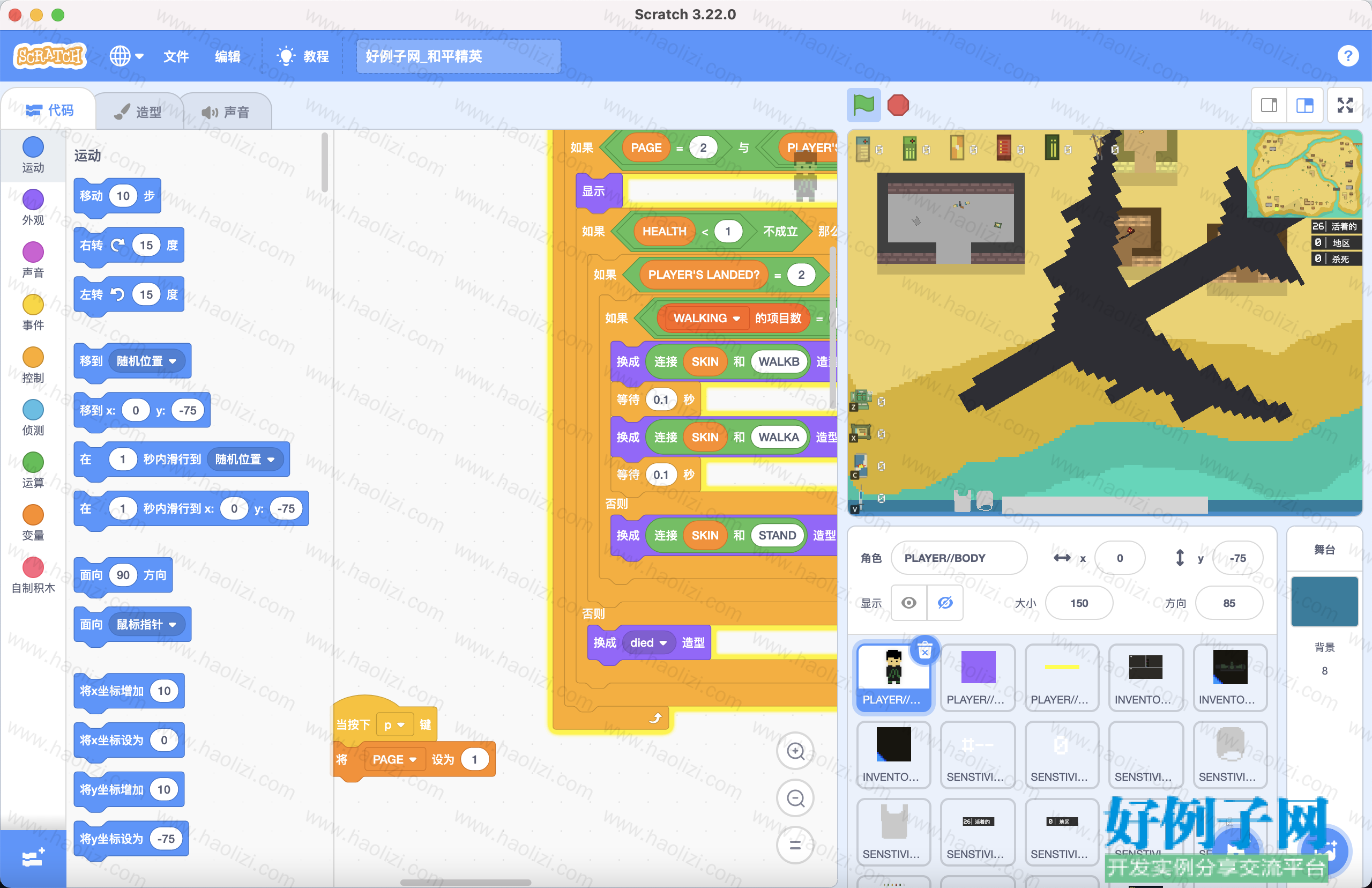The image size is (1372, 888).
Task: Enter full screen stage mode
Action: [1344, 105]
